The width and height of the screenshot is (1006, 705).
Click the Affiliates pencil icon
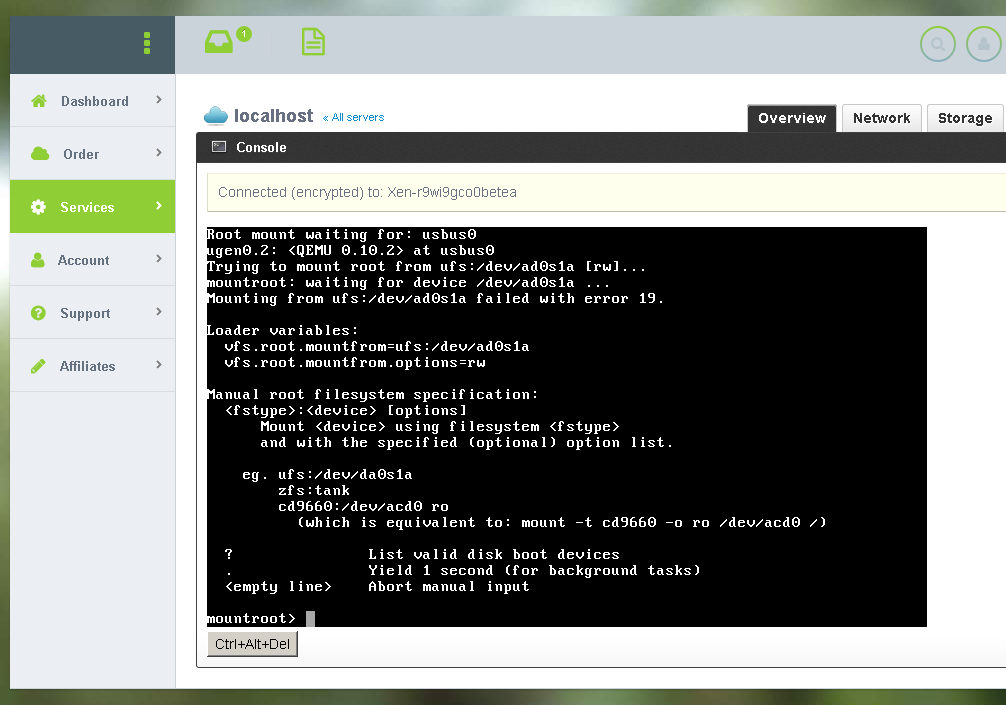coord(38,366)
